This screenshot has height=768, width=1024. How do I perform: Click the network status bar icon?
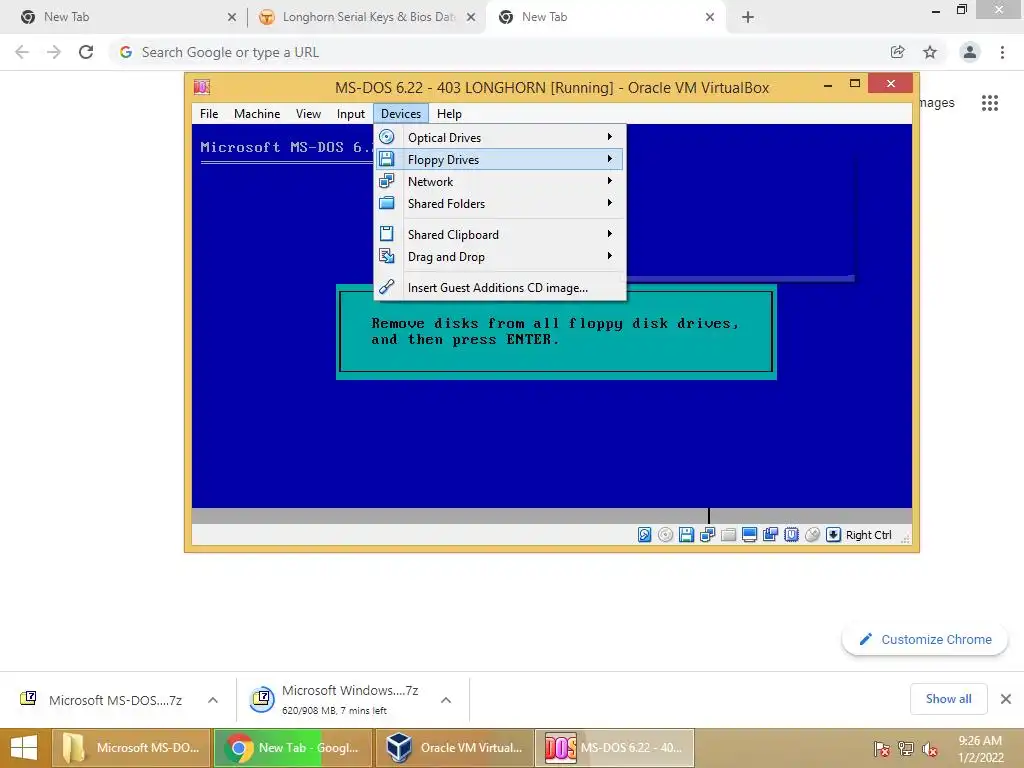click(707, 535)
